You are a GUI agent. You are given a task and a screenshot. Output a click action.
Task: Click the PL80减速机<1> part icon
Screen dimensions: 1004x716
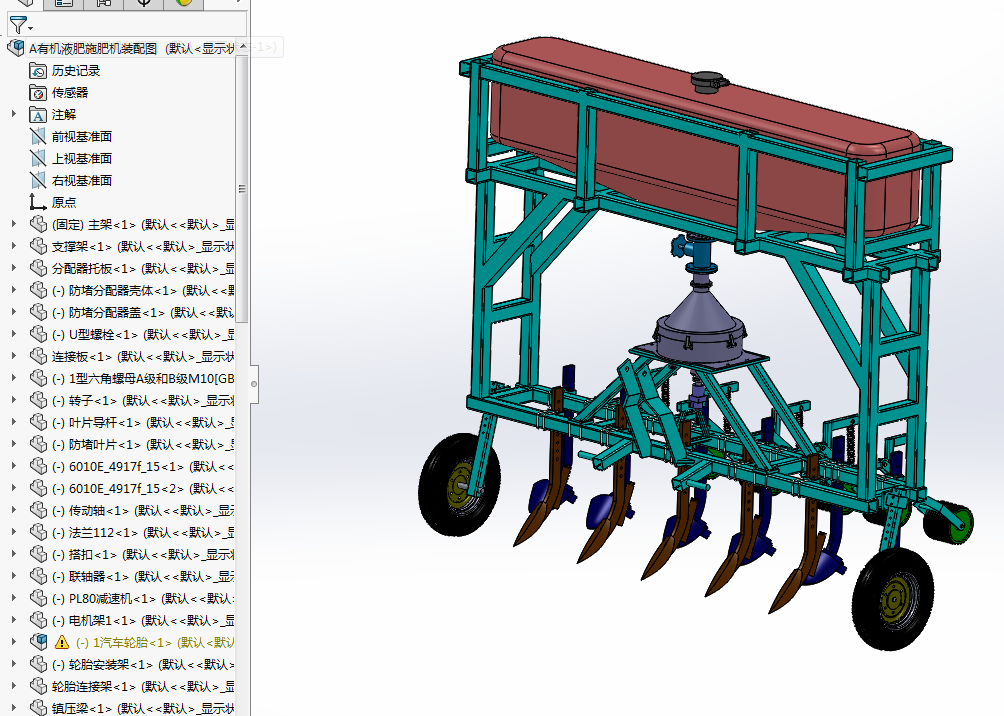[x=38, y=598]
